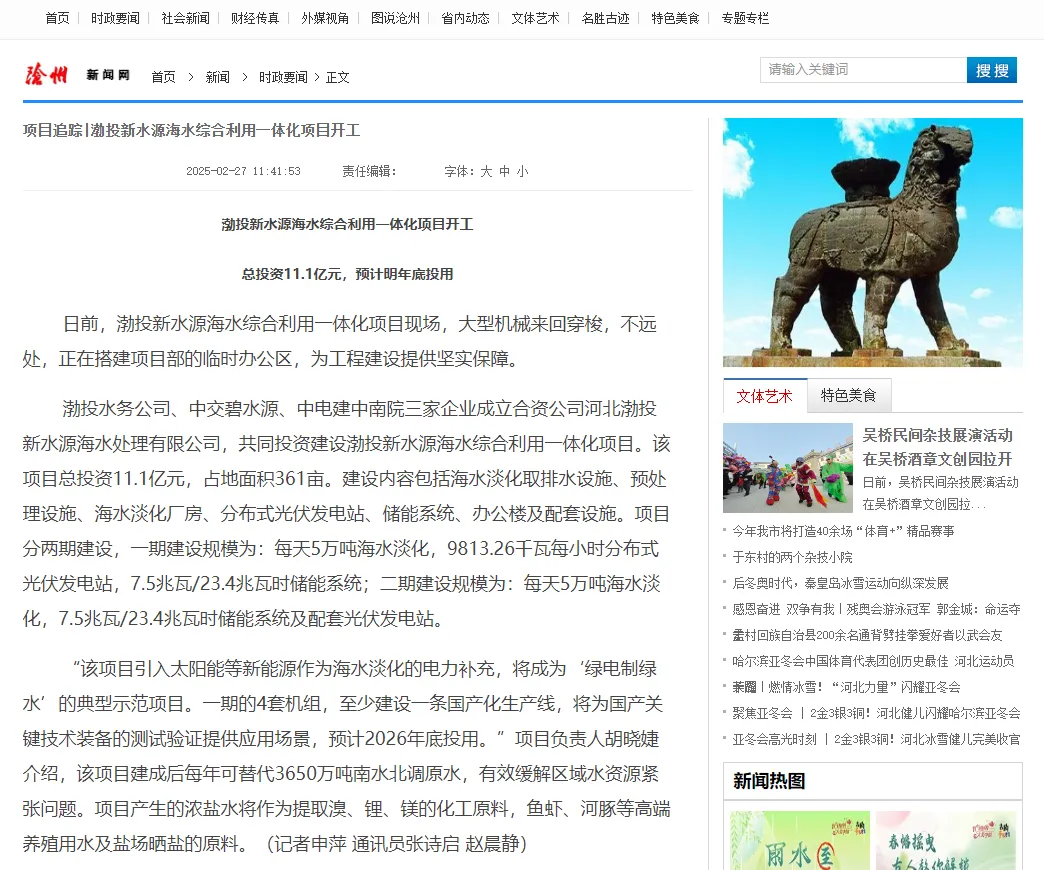Focus the 请输入关键词 search field
Screen dimensions: 1044x870
pyautogui.click(x=863, y=70)
